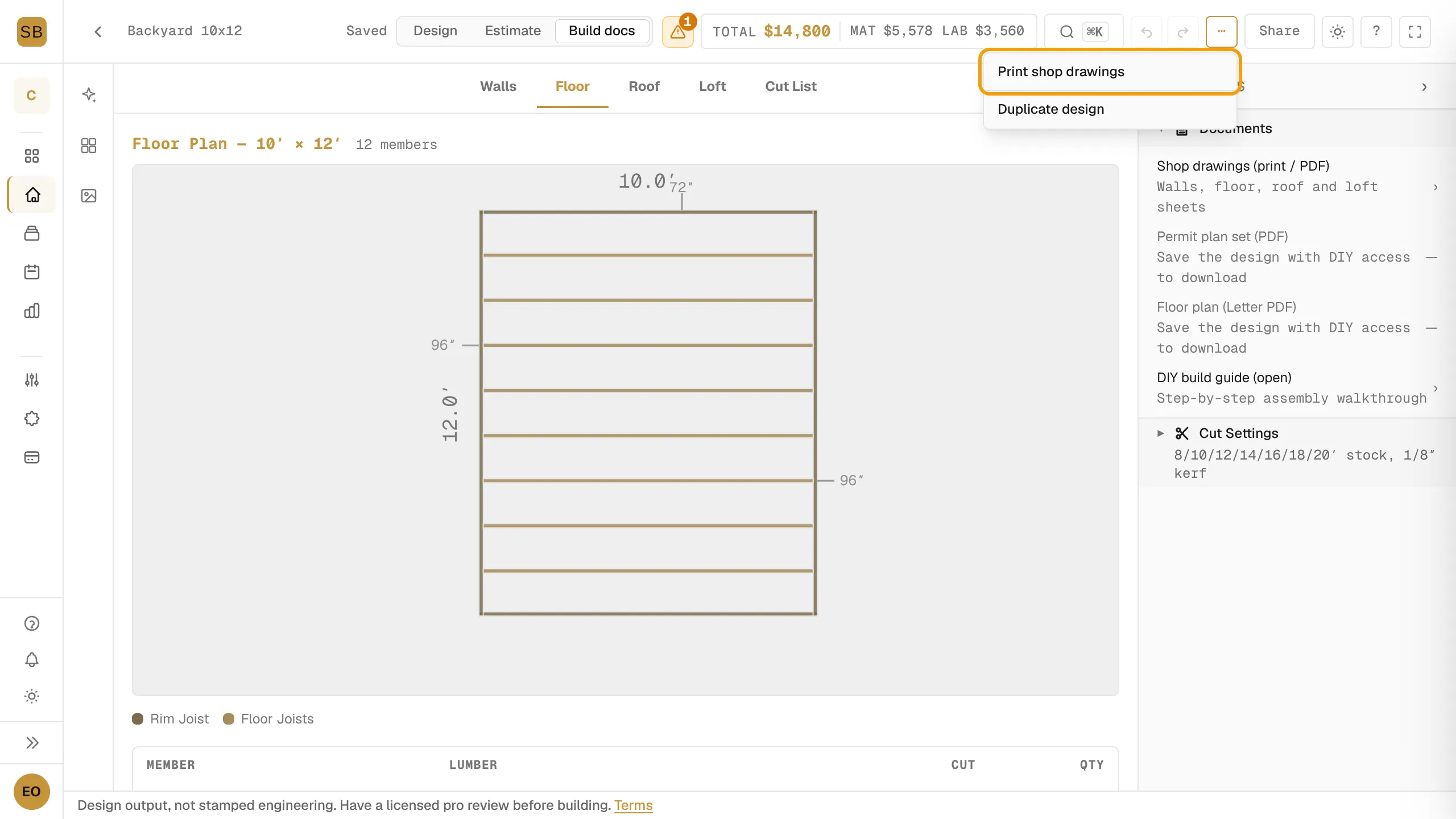Click the undo arrow
Viewport: 1456px width, 819px height.
[x=1147, y=32]
